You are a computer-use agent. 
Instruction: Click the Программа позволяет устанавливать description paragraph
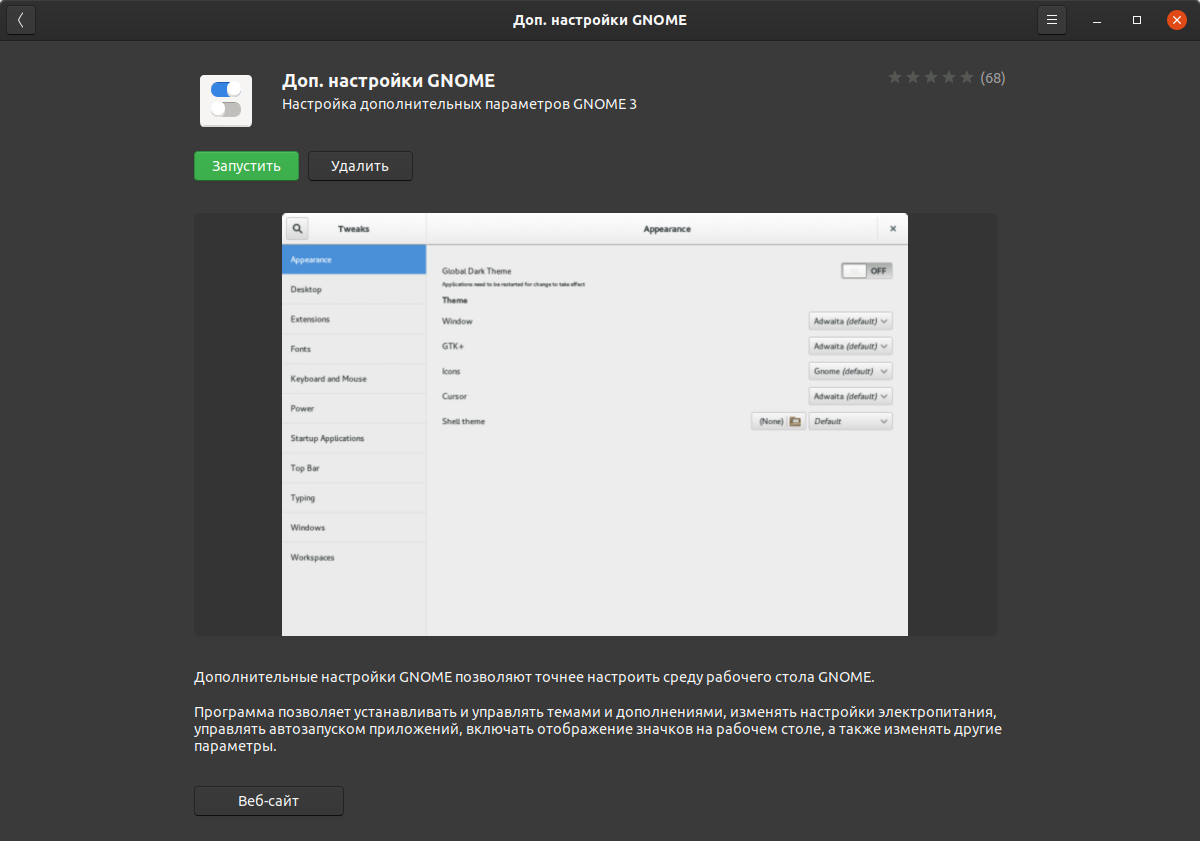tap(598, 730)
